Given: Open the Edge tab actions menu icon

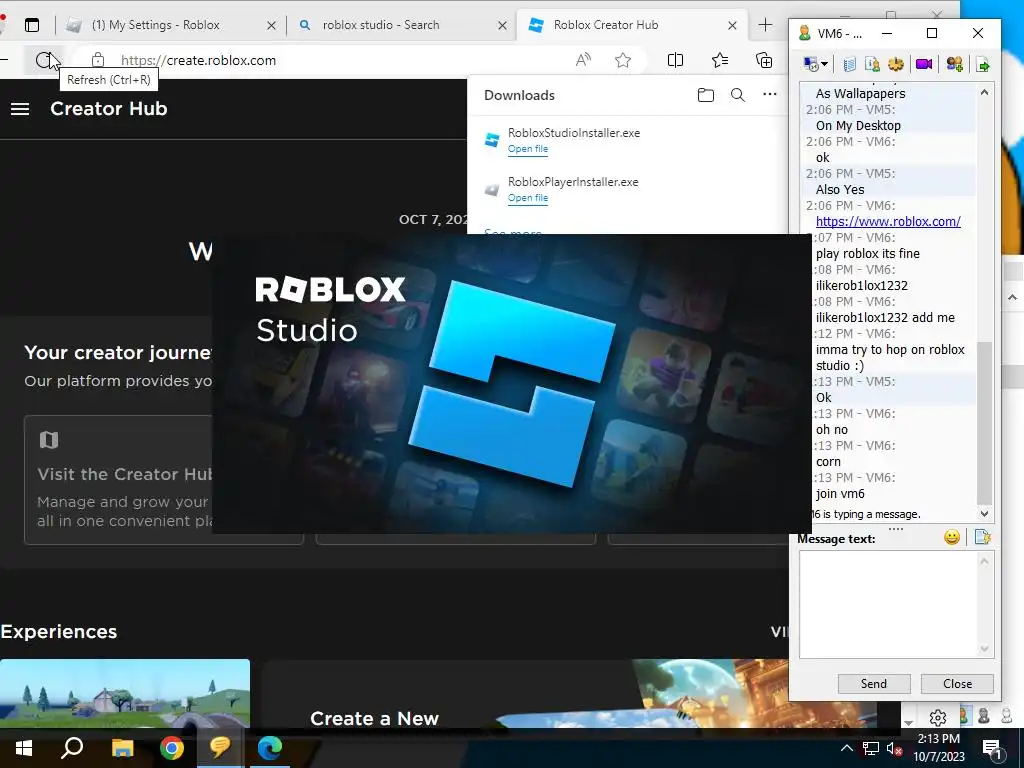Looking at the screenshot, I should click(31, 25).
